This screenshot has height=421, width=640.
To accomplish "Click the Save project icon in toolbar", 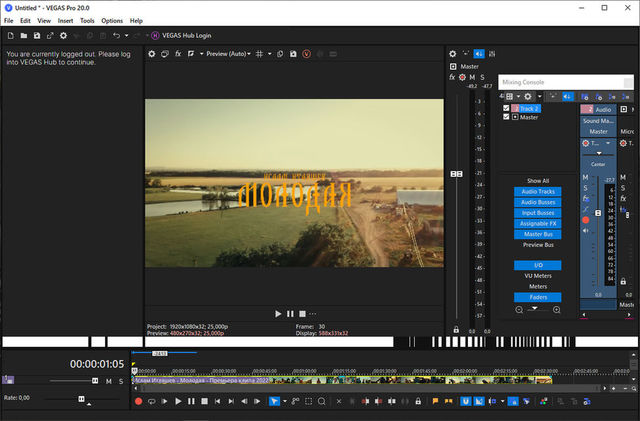I will (x=36, y=35).
